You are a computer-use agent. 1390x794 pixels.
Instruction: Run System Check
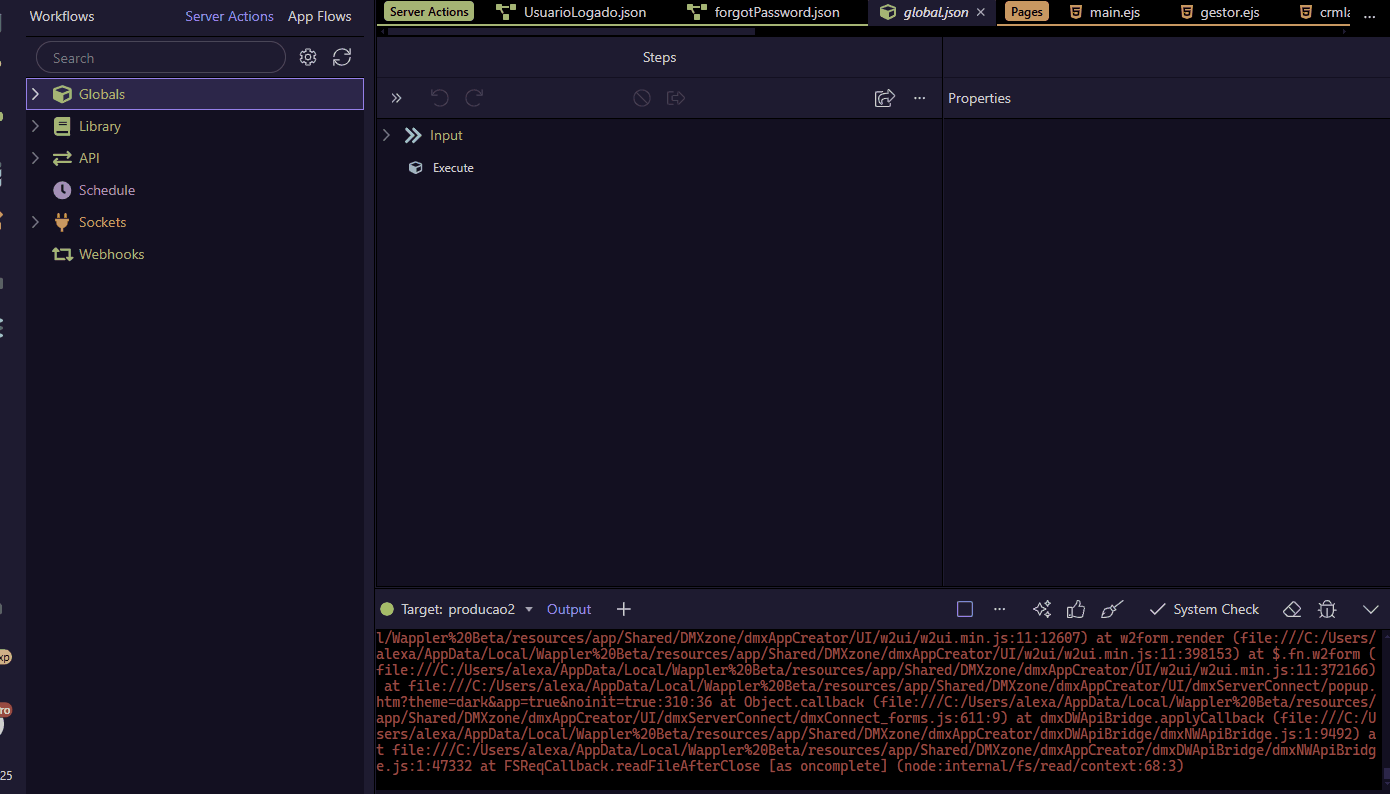point(1204,609)
